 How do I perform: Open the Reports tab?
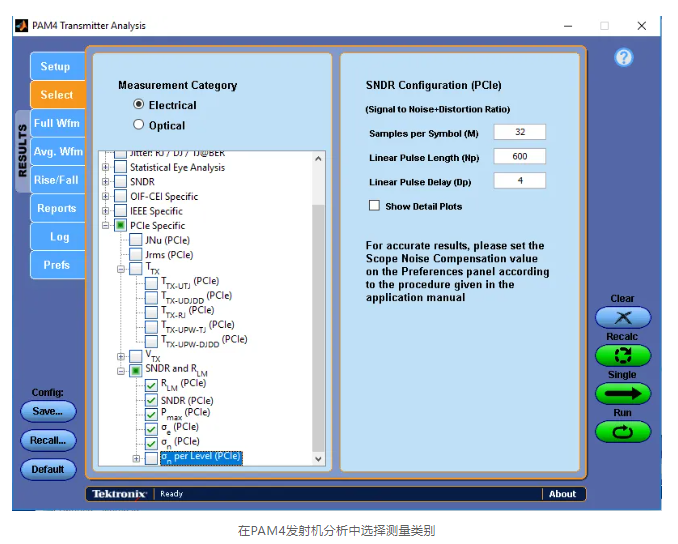click(x=57, y=208)
